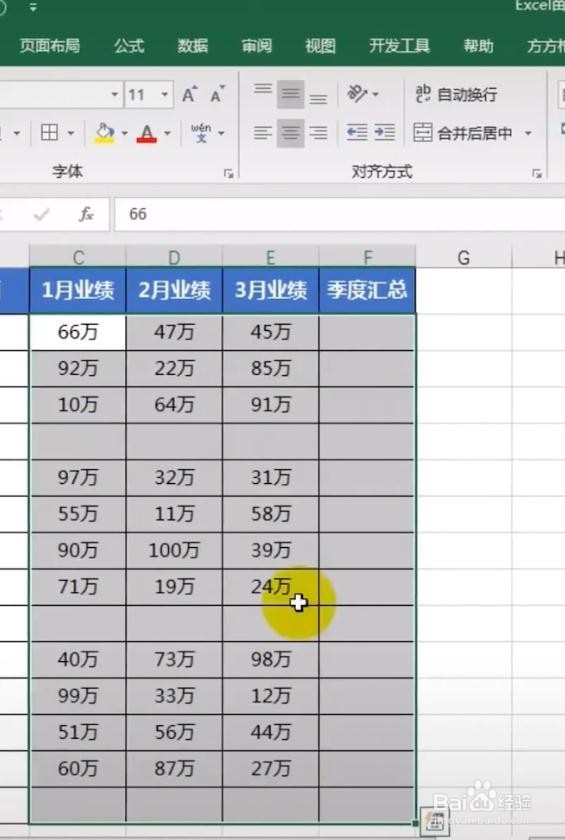Viewport: 565px width, 840px height.
Task: Increase indent of cell
Action: click(385, 132)
